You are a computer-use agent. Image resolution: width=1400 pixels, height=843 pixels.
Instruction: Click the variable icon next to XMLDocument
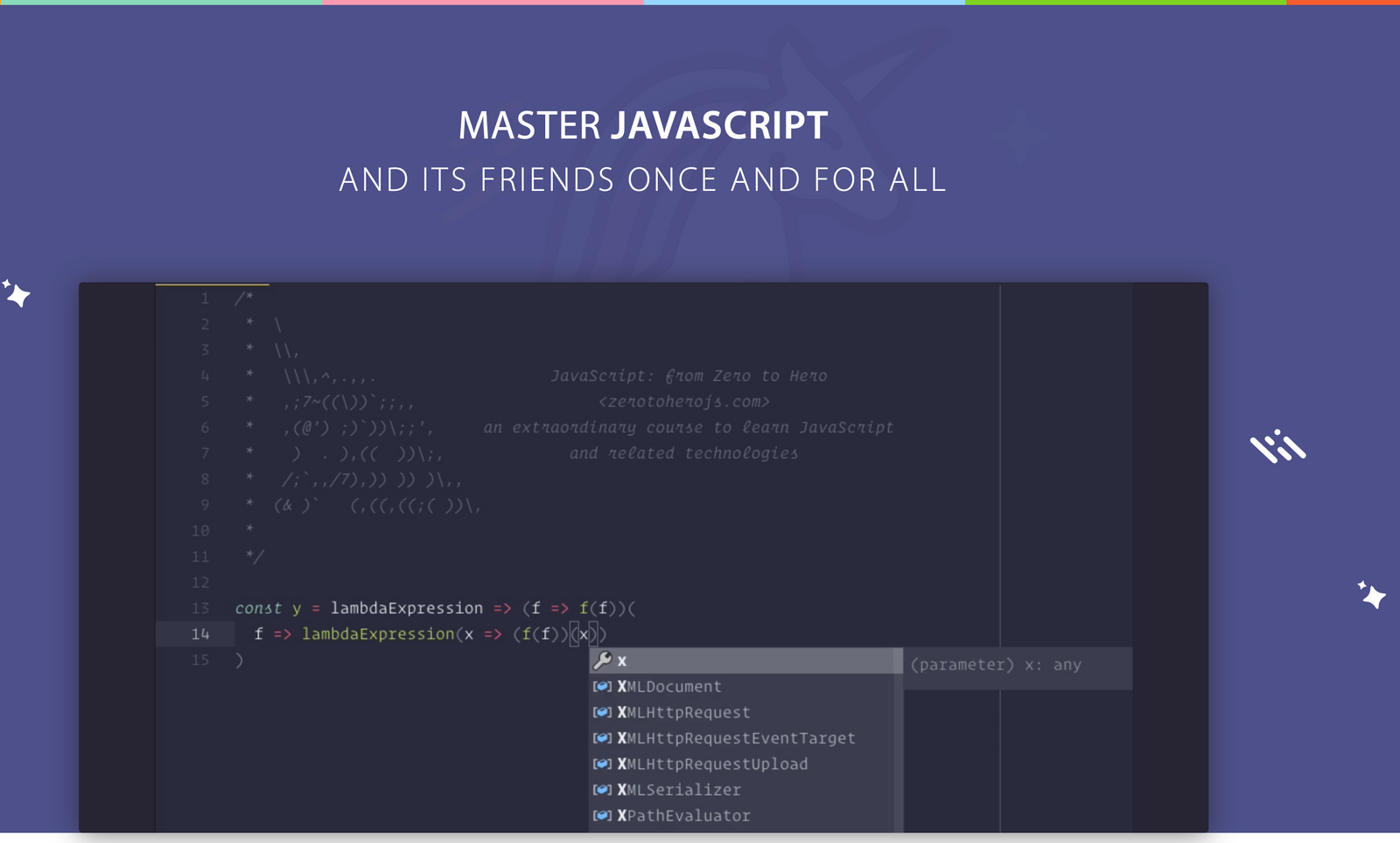click(x=602, y=687)
